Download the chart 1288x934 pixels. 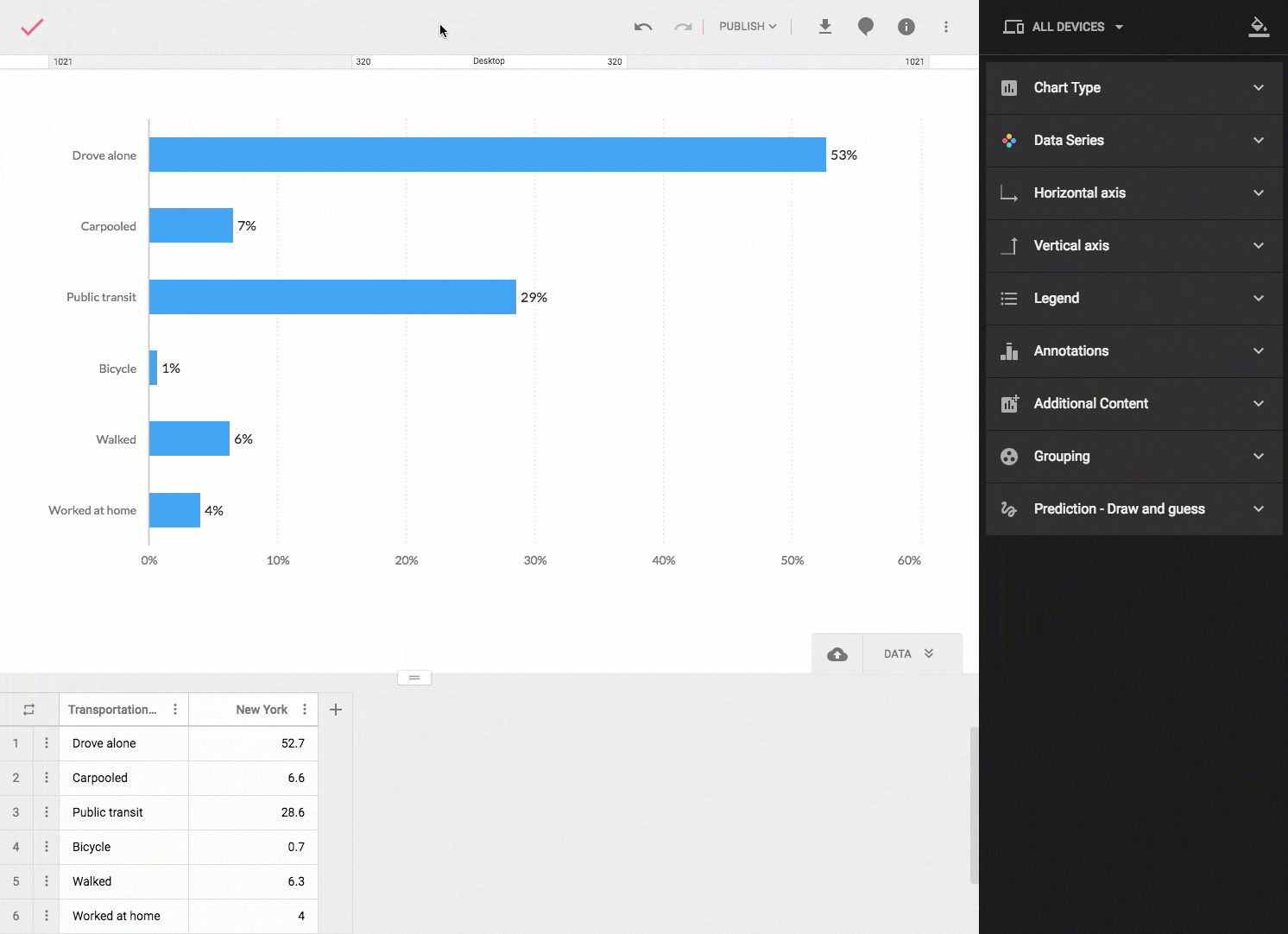click(x=824, y=27)
